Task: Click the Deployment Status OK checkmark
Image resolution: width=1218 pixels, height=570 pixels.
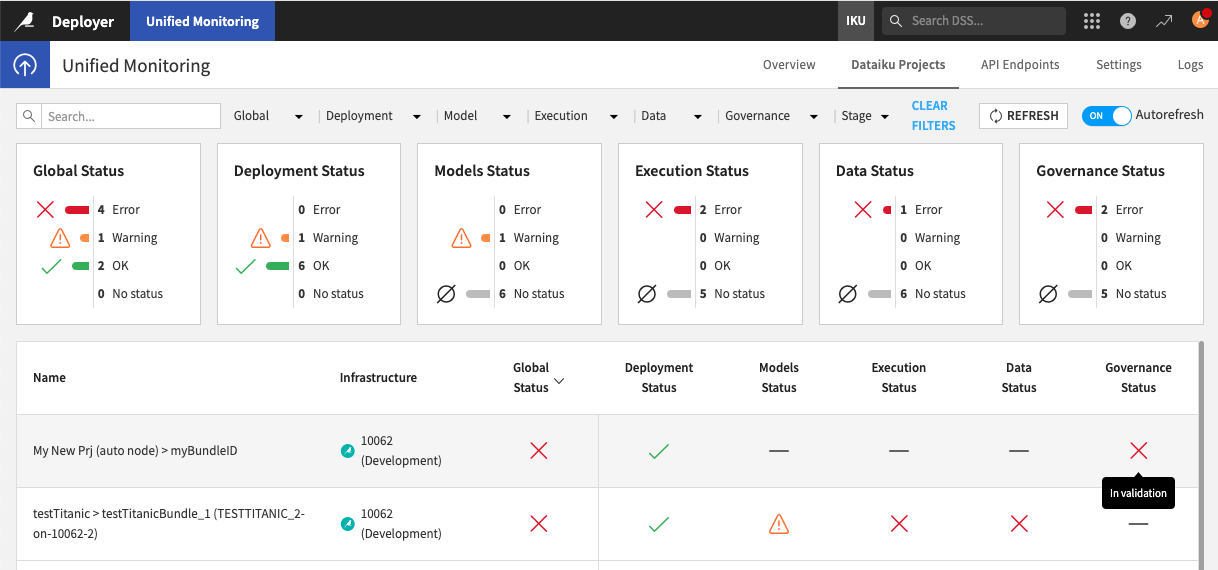Action: [245, 266]
